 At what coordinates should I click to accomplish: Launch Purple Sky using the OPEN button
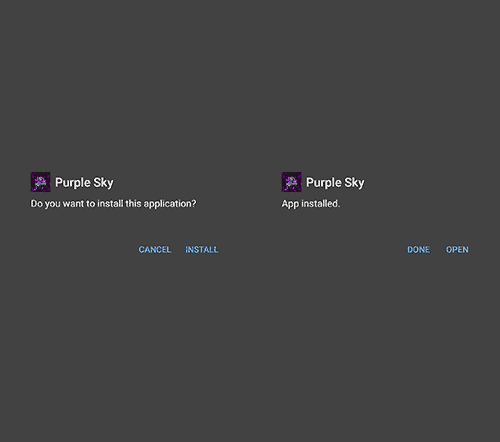tap(457, 250)
